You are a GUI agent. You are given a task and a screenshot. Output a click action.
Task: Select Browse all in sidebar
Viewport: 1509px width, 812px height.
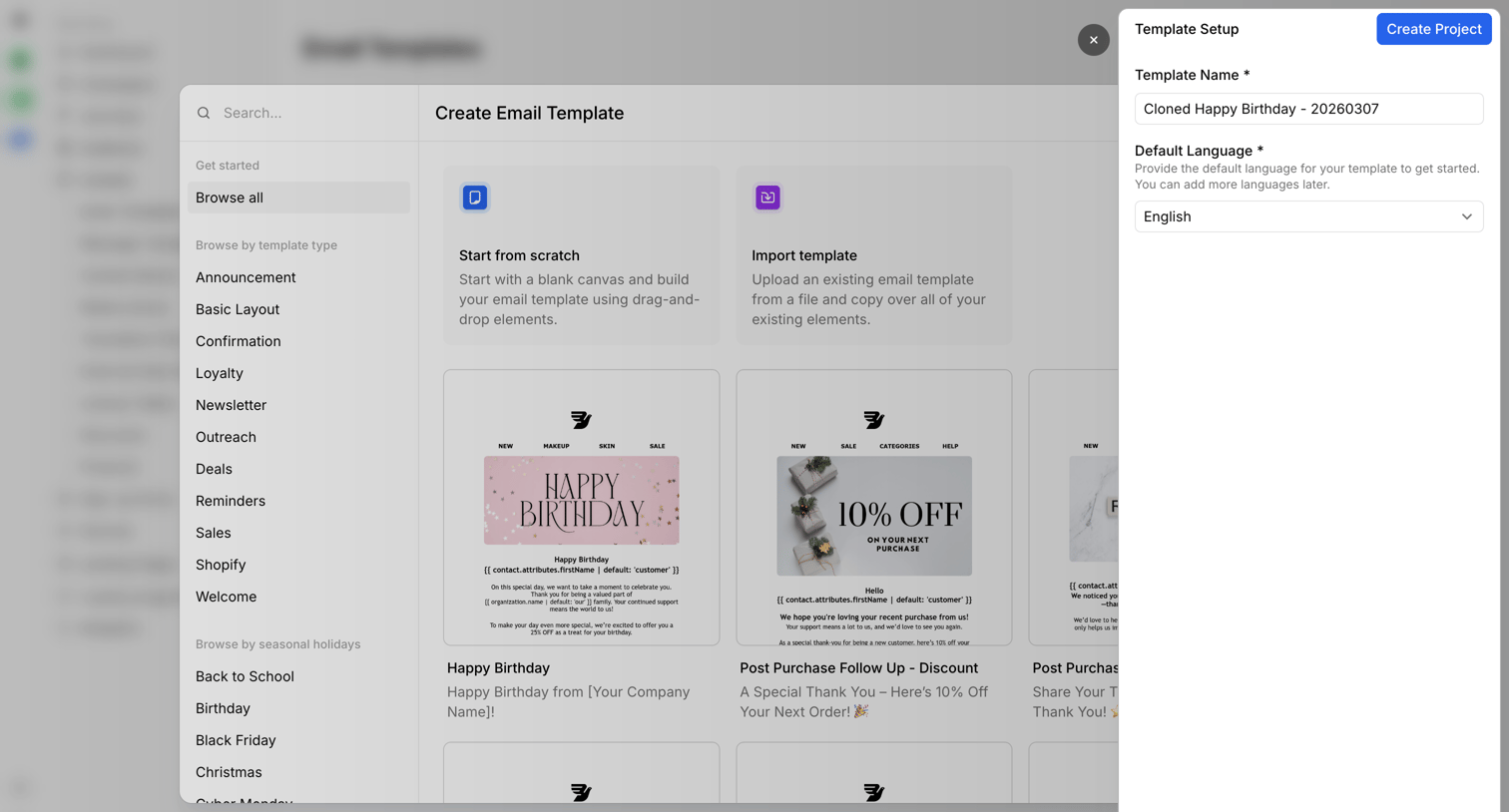298,198
